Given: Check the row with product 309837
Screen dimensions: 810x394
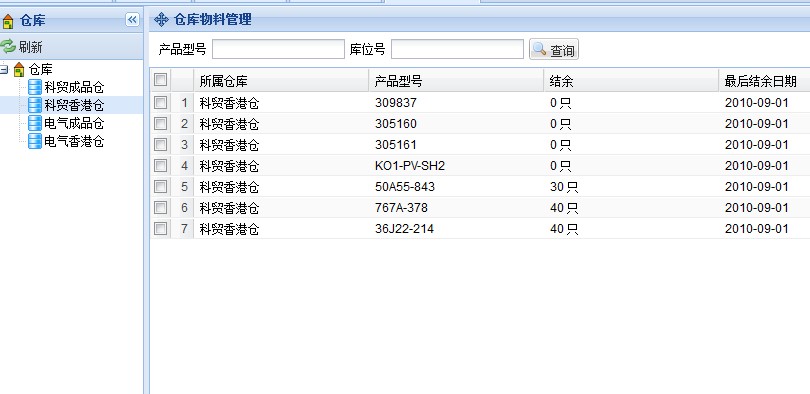Looking at the screenshot, I should point(161,102).
